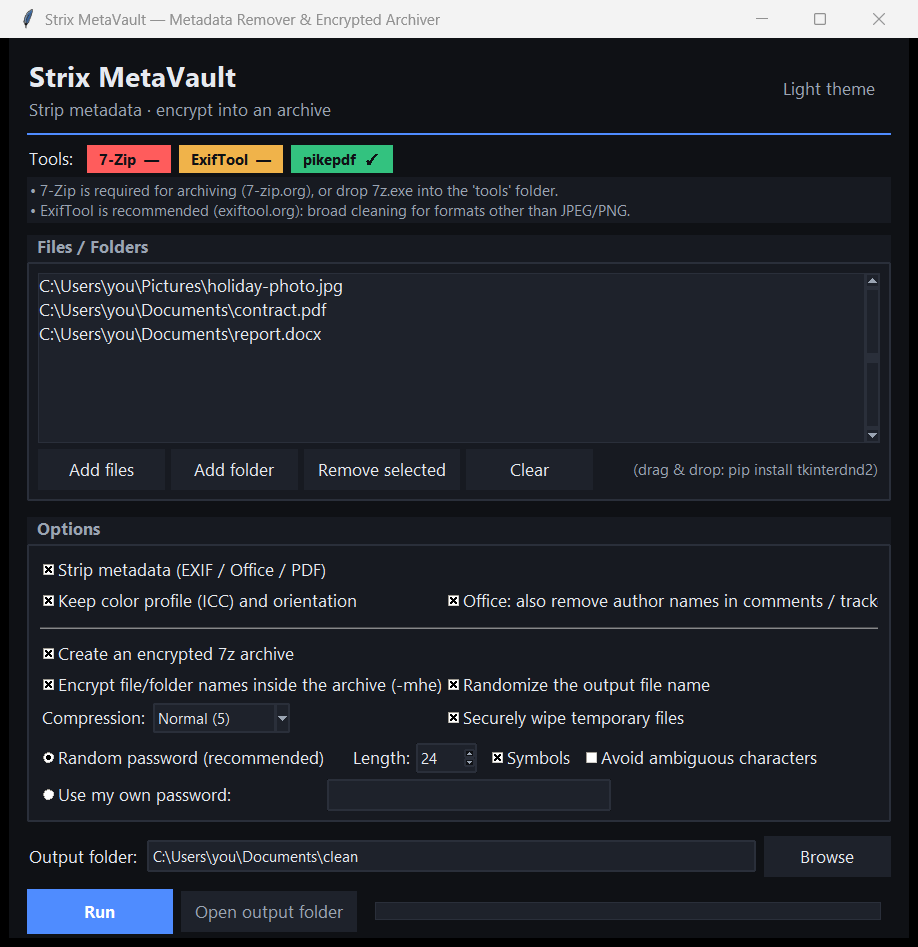918x947 pixels.
Task: Select contract.pdf in the file list
Action: [182, 310]
